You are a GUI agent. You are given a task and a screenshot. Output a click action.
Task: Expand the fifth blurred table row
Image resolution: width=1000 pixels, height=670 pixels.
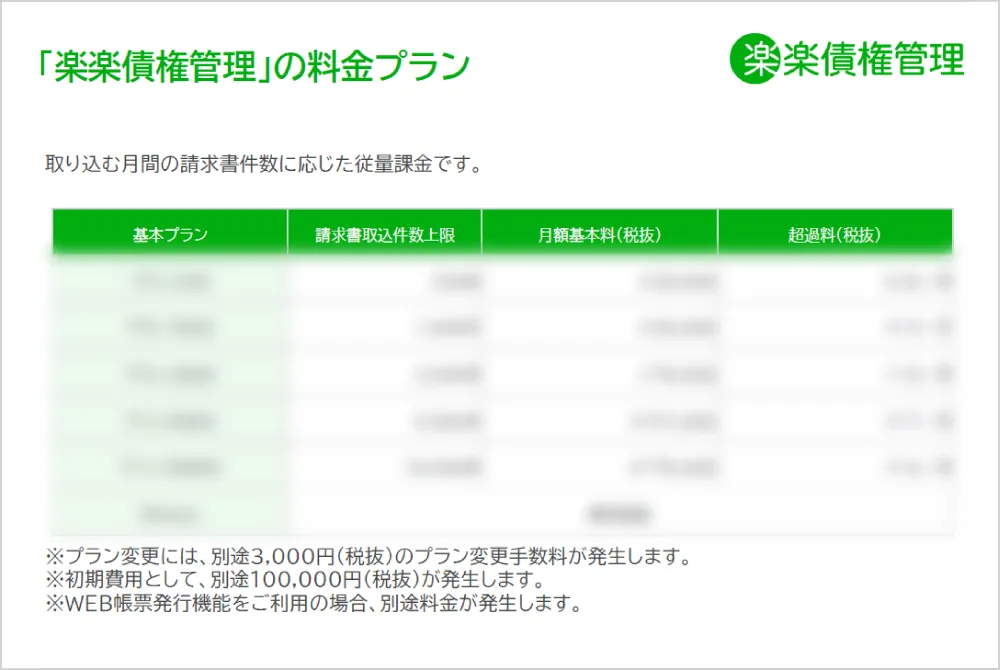point(500,466)
